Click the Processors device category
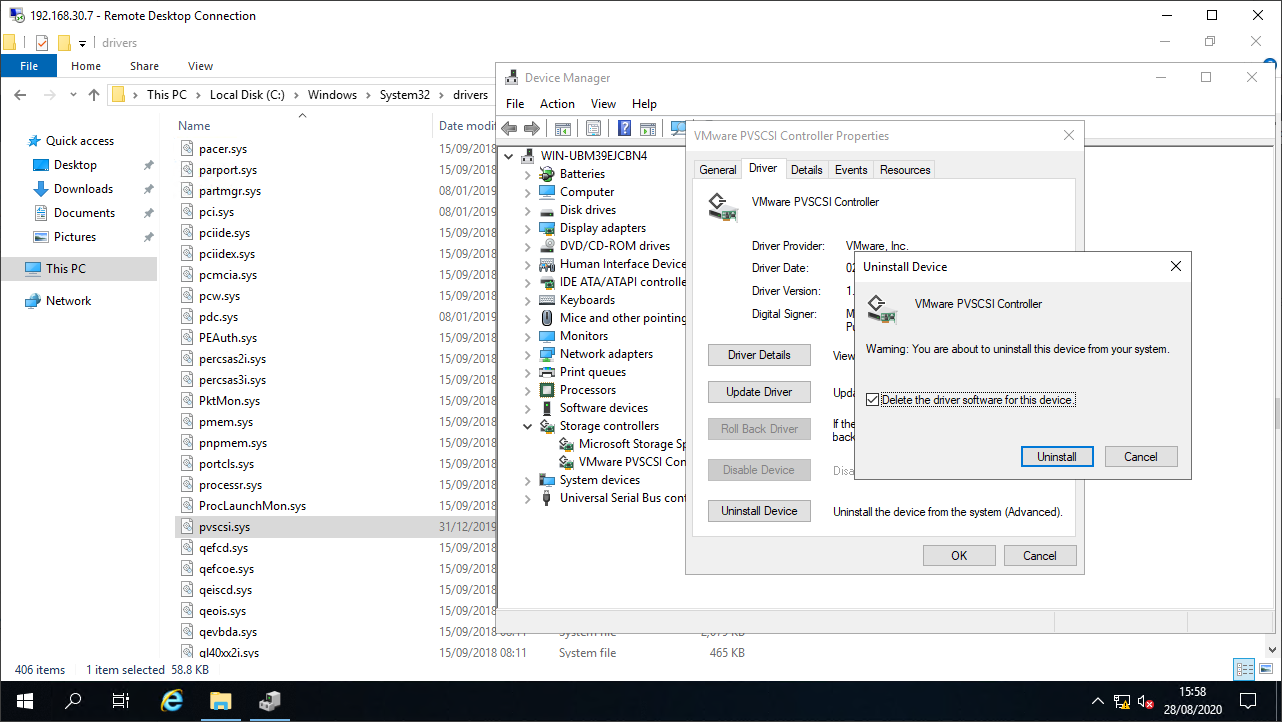This screenshot has height=722, width=1282. click(x=588, y=390)
